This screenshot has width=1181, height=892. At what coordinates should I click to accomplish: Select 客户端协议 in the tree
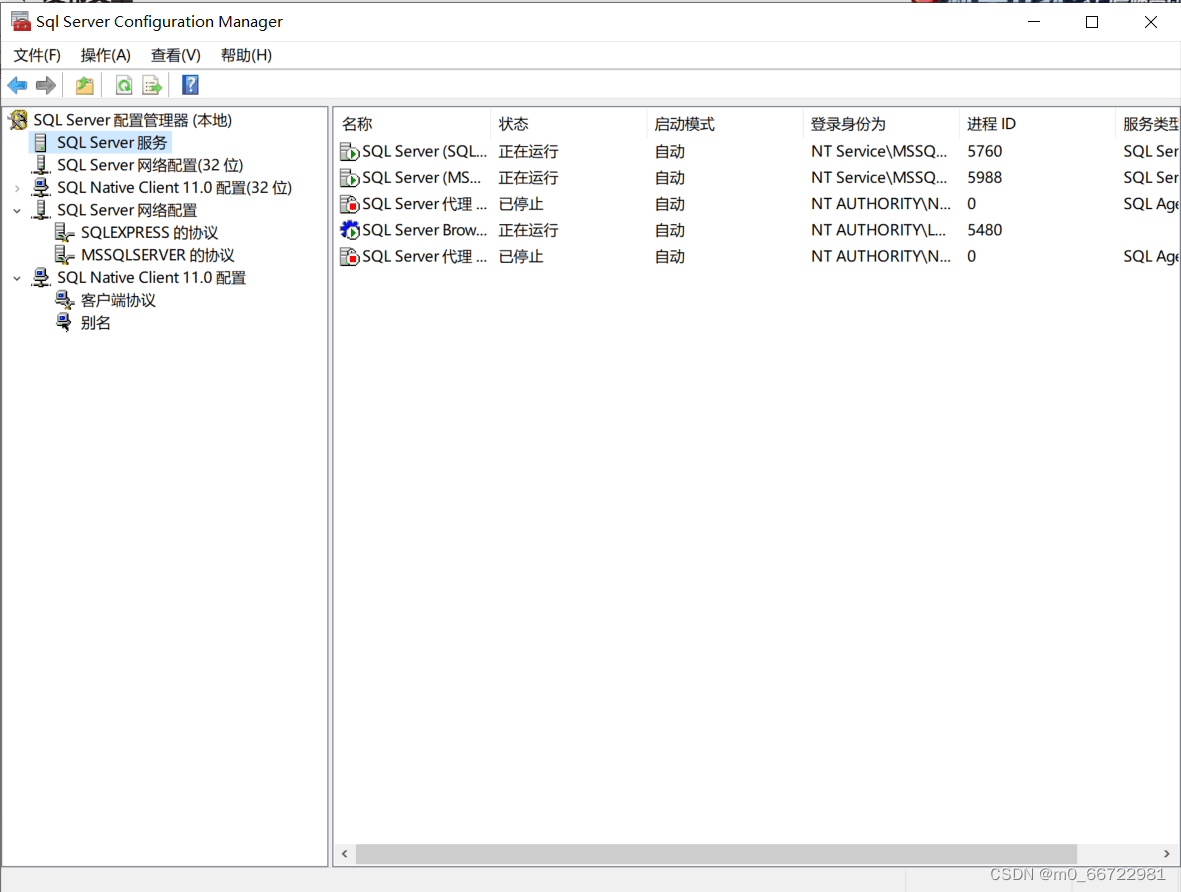point(118,300)
